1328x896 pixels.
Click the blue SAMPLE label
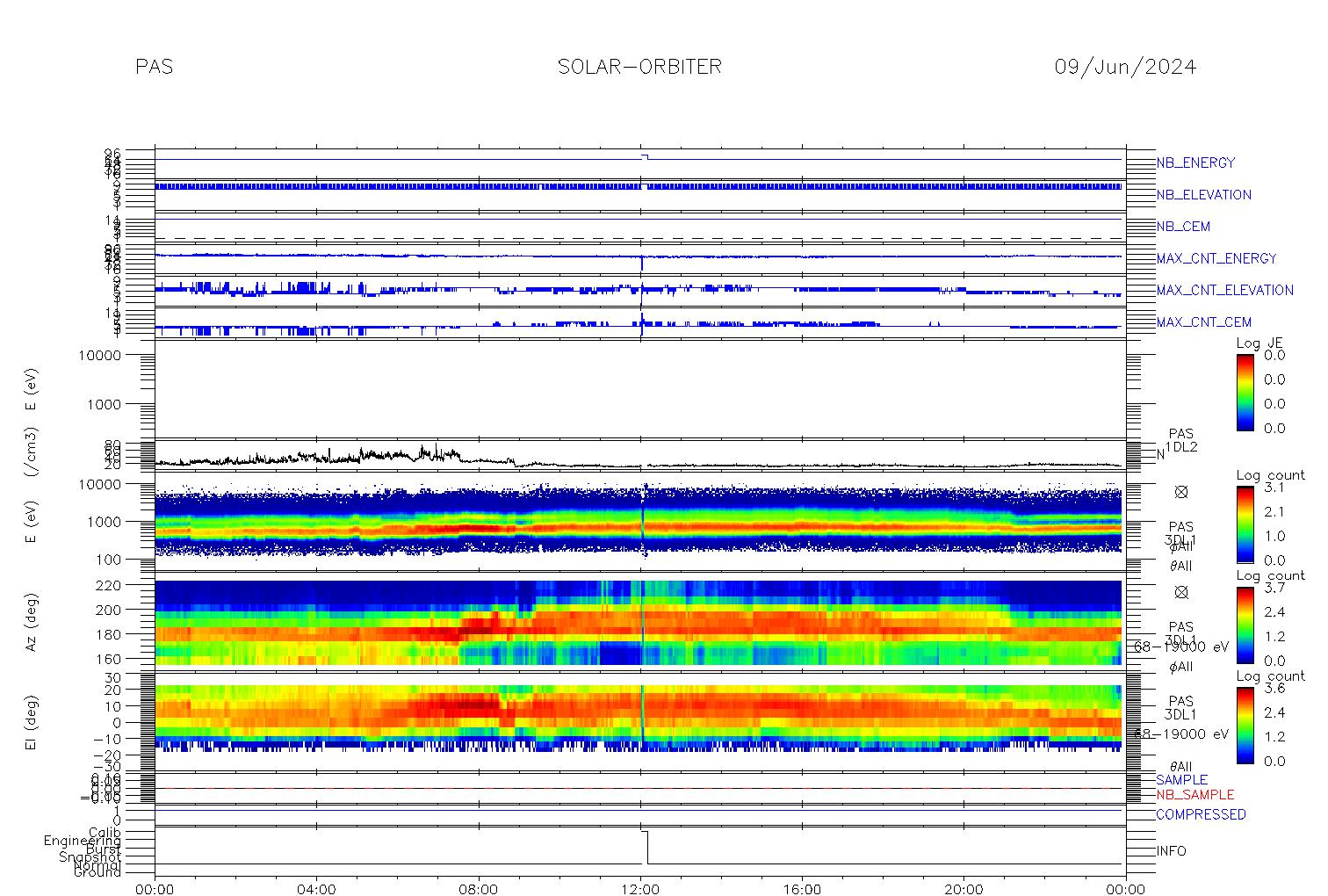coord(1181,779)
